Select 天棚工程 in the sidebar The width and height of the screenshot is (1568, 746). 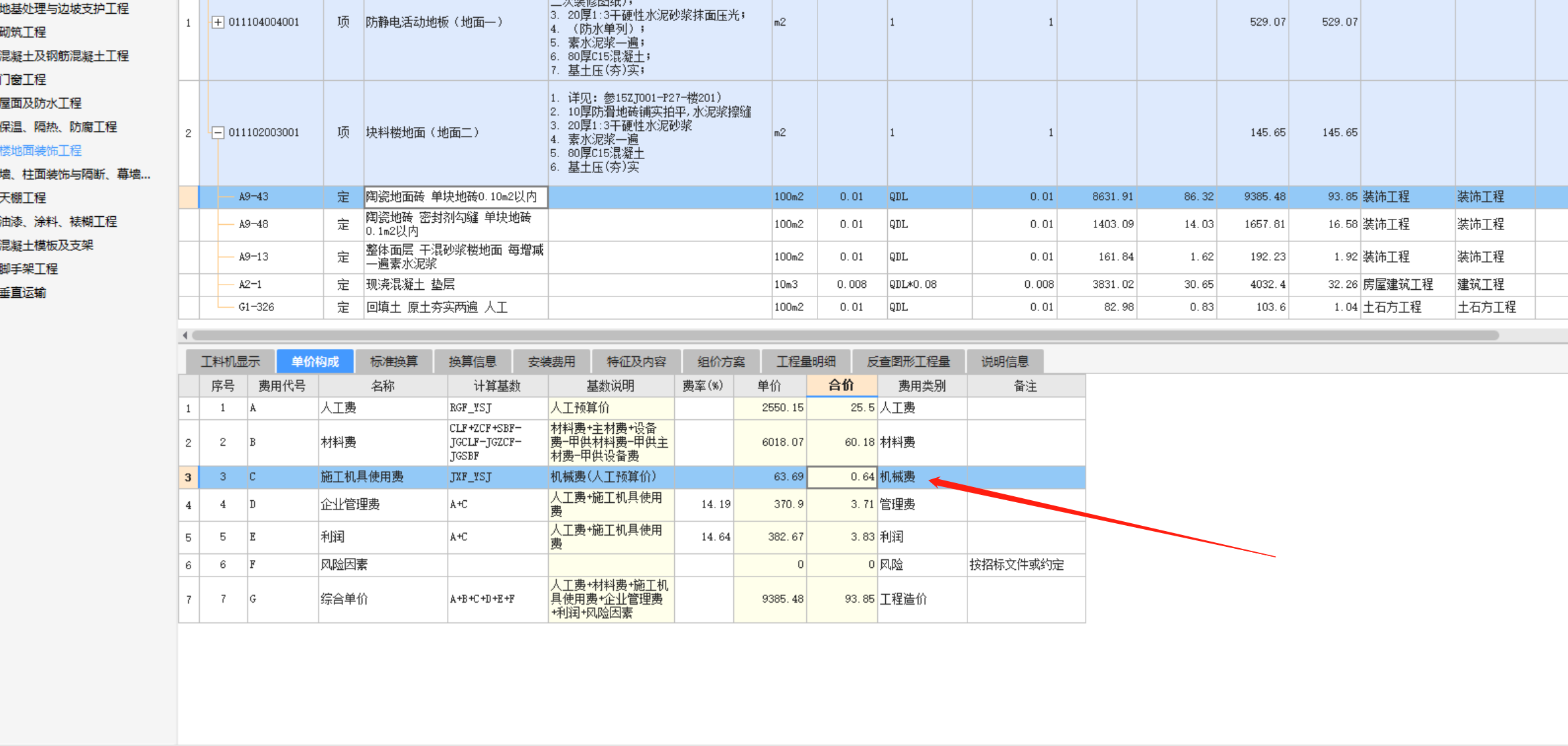(24, 198)
